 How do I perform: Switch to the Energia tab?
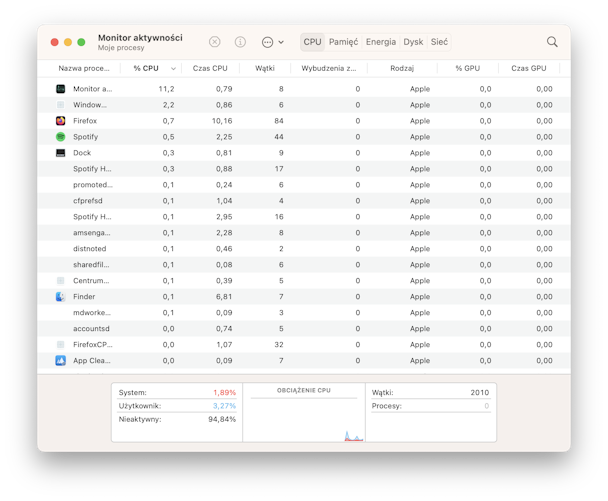point(381,42)
